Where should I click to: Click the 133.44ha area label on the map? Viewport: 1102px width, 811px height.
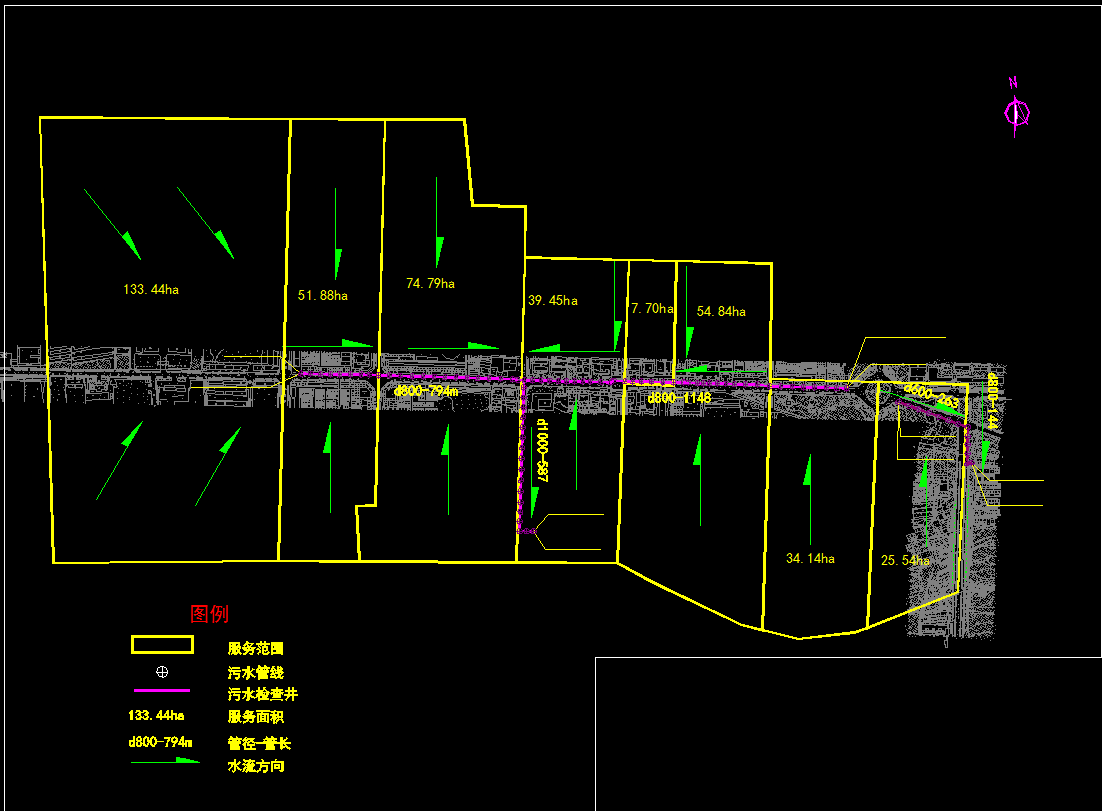click(x=151, y=290)
